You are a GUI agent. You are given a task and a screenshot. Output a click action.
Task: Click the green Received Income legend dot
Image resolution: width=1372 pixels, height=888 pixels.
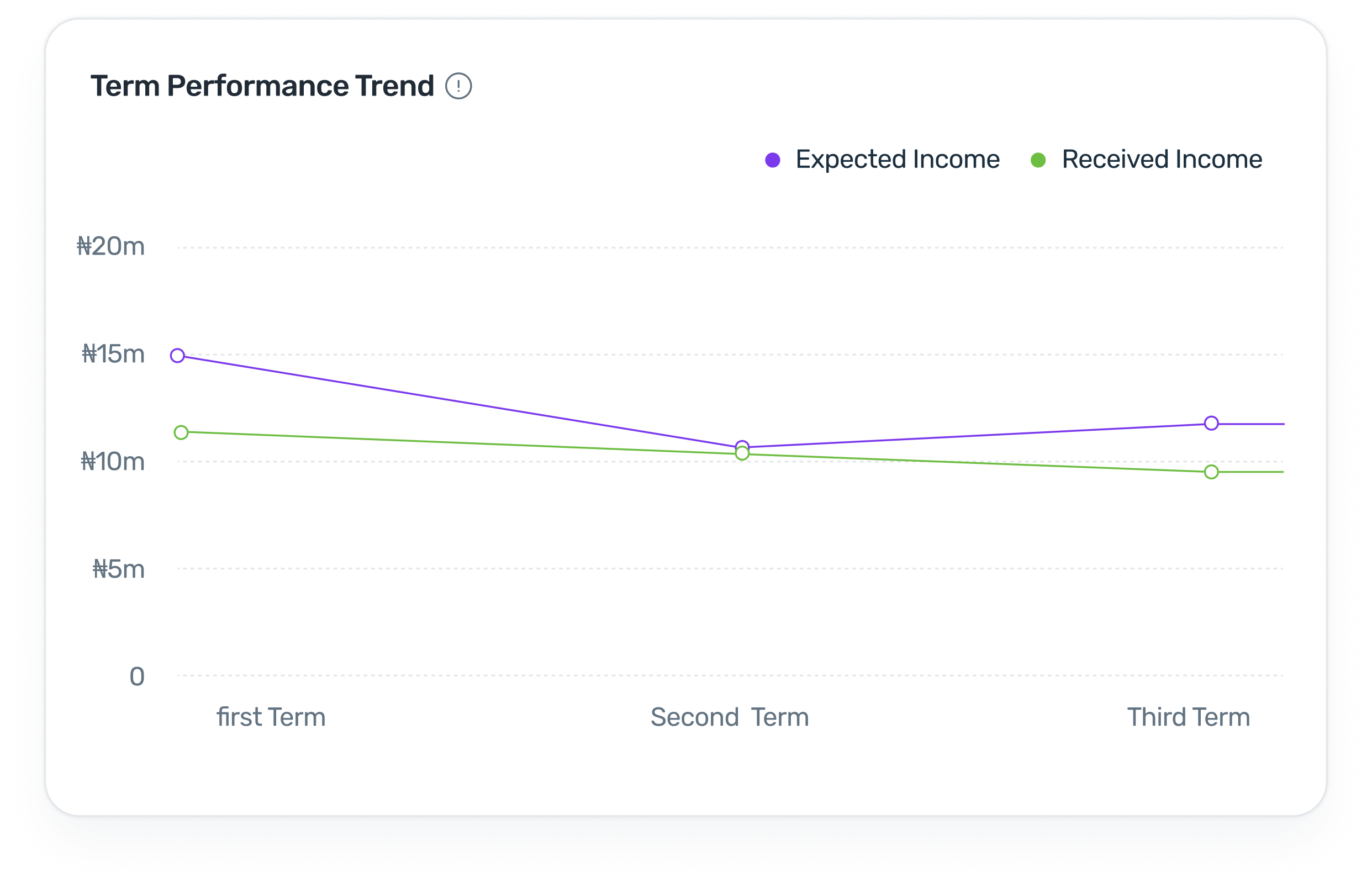[1038, 160]
